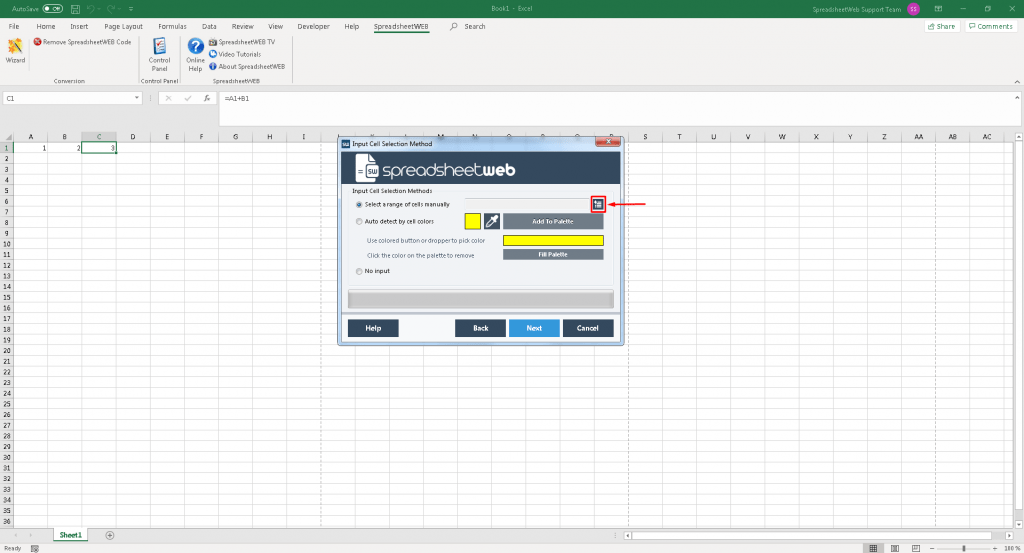
Task: Open the Control Panel ribbon button
Action: [159, 54]
